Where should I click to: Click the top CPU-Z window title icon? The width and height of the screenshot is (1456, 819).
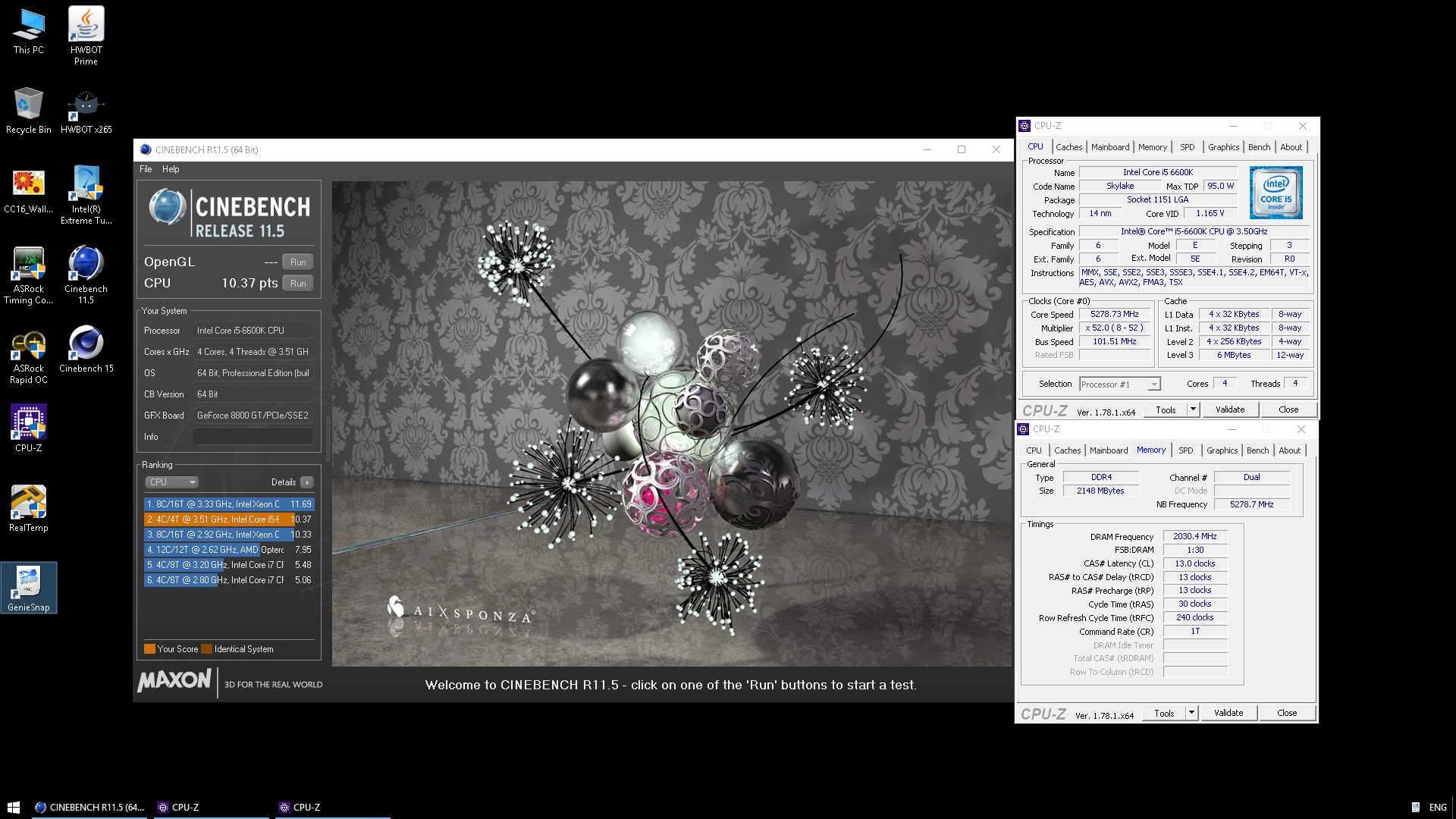tap(1025, 126)
